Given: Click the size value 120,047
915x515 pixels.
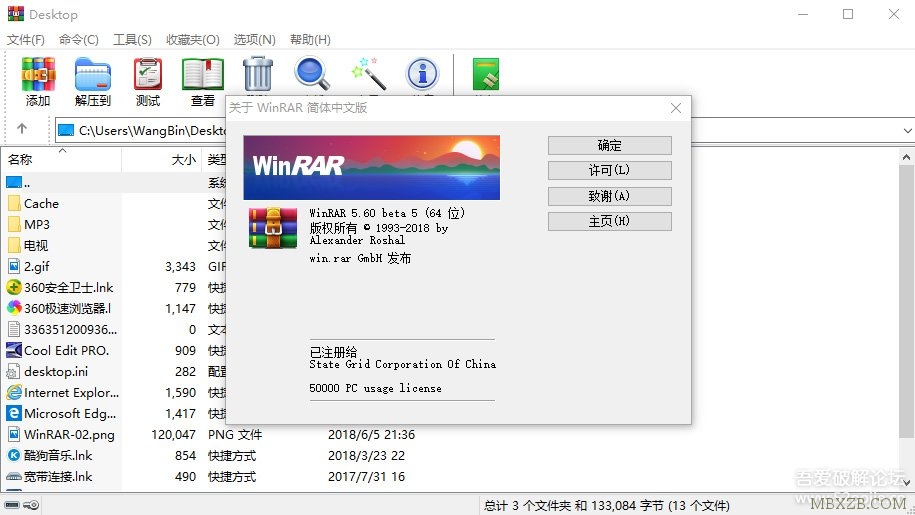Looking at the screenshot, I should coord(173,434).
